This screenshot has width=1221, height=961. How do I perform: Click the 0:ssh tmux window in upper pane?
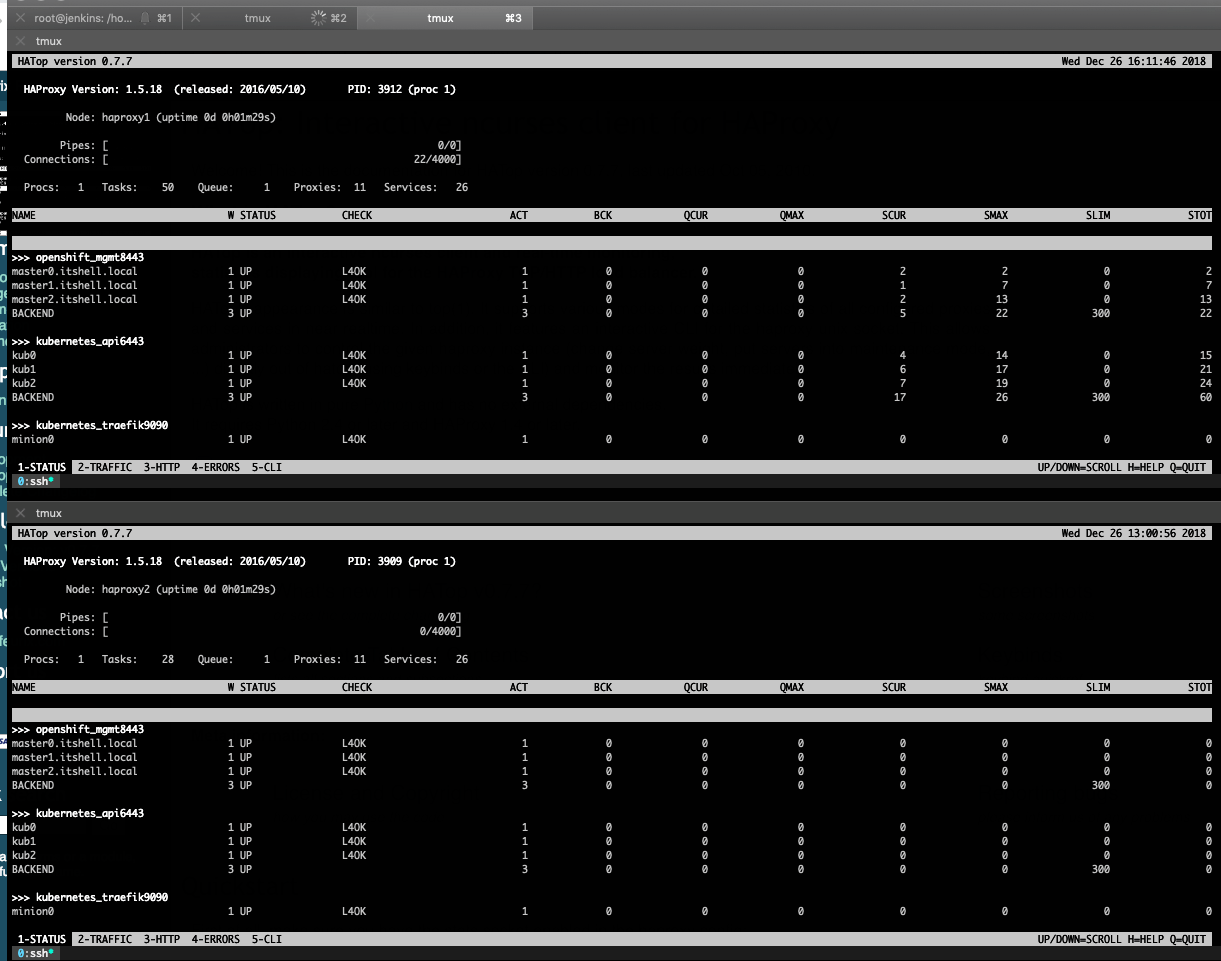[36, 481]
